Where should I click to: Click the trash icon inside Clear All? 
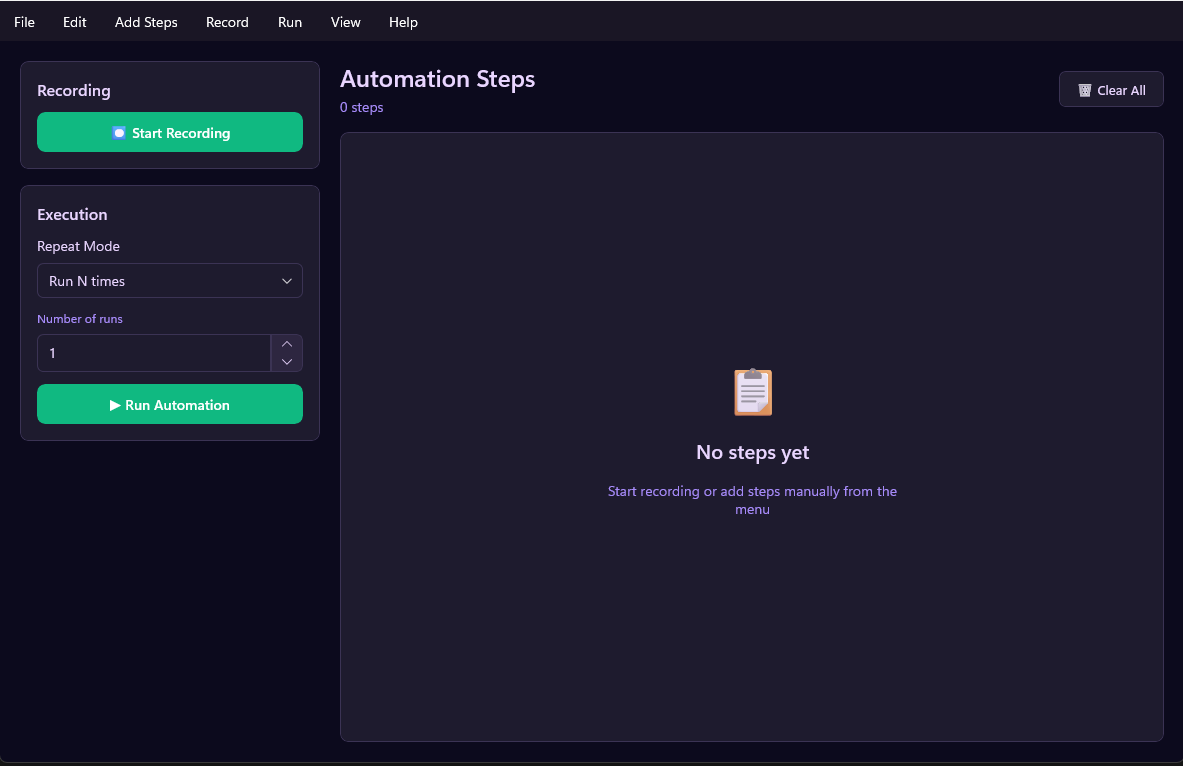point(1084,89)
